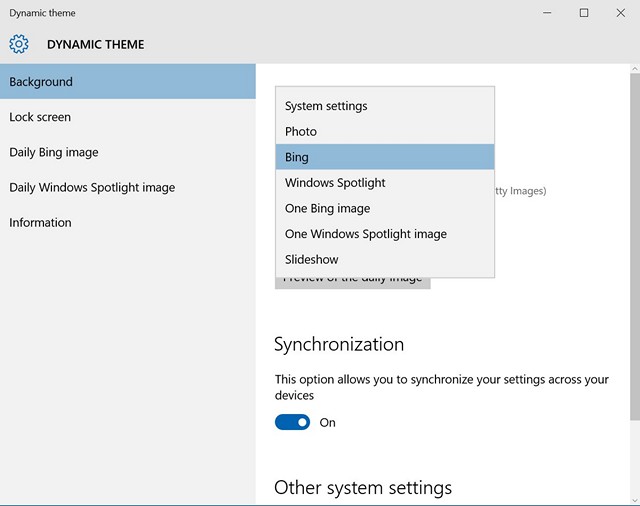
Task: Click the Synchronization heading
Action: click(x=339, y=344)
